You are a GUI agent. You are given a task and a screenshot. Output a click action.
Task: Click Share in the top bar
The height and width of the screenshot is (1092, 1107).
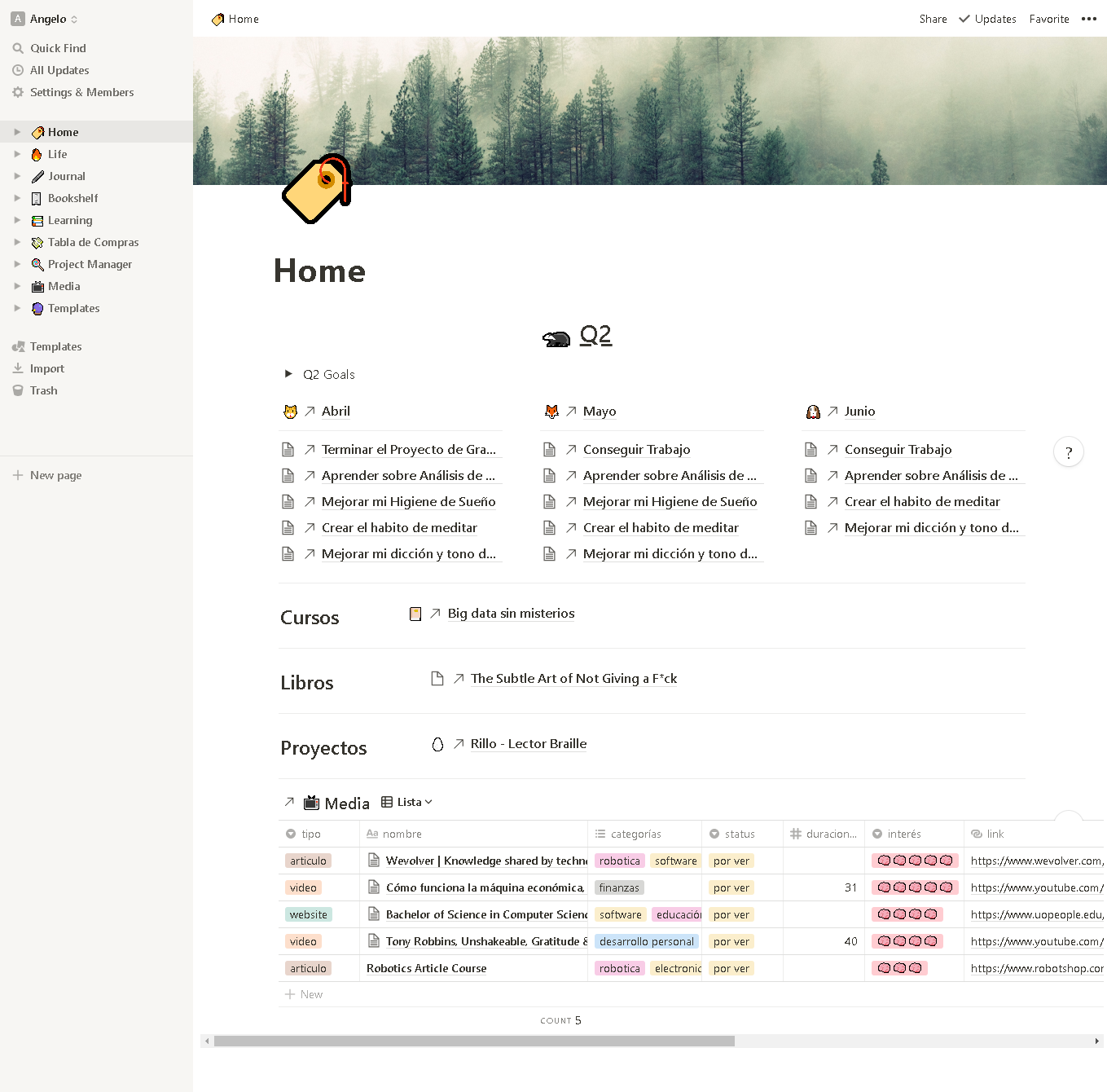point(933,19)
